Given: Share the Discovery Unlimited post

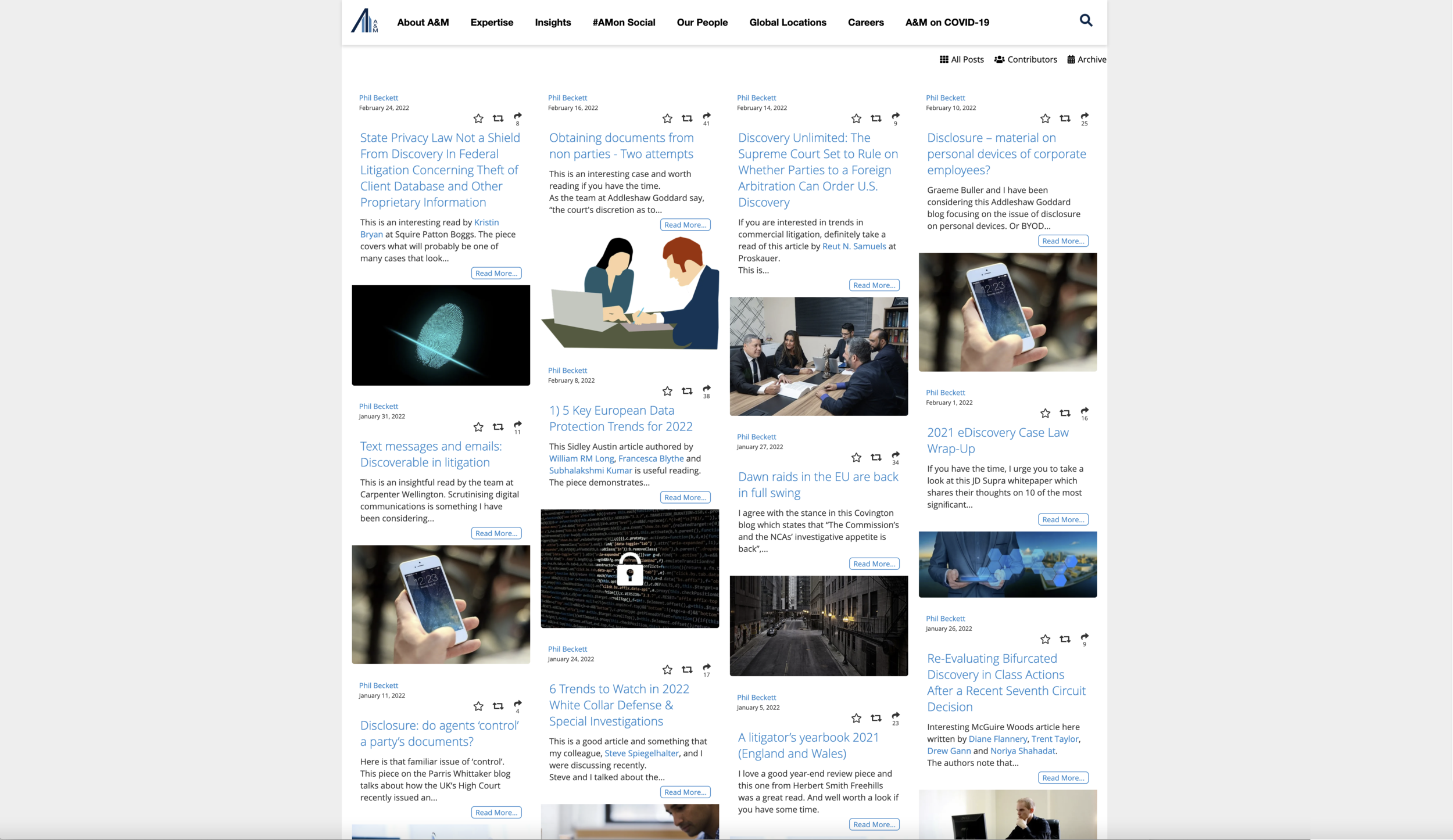Looking at the screenshot, I should click(x=896, y=116).
